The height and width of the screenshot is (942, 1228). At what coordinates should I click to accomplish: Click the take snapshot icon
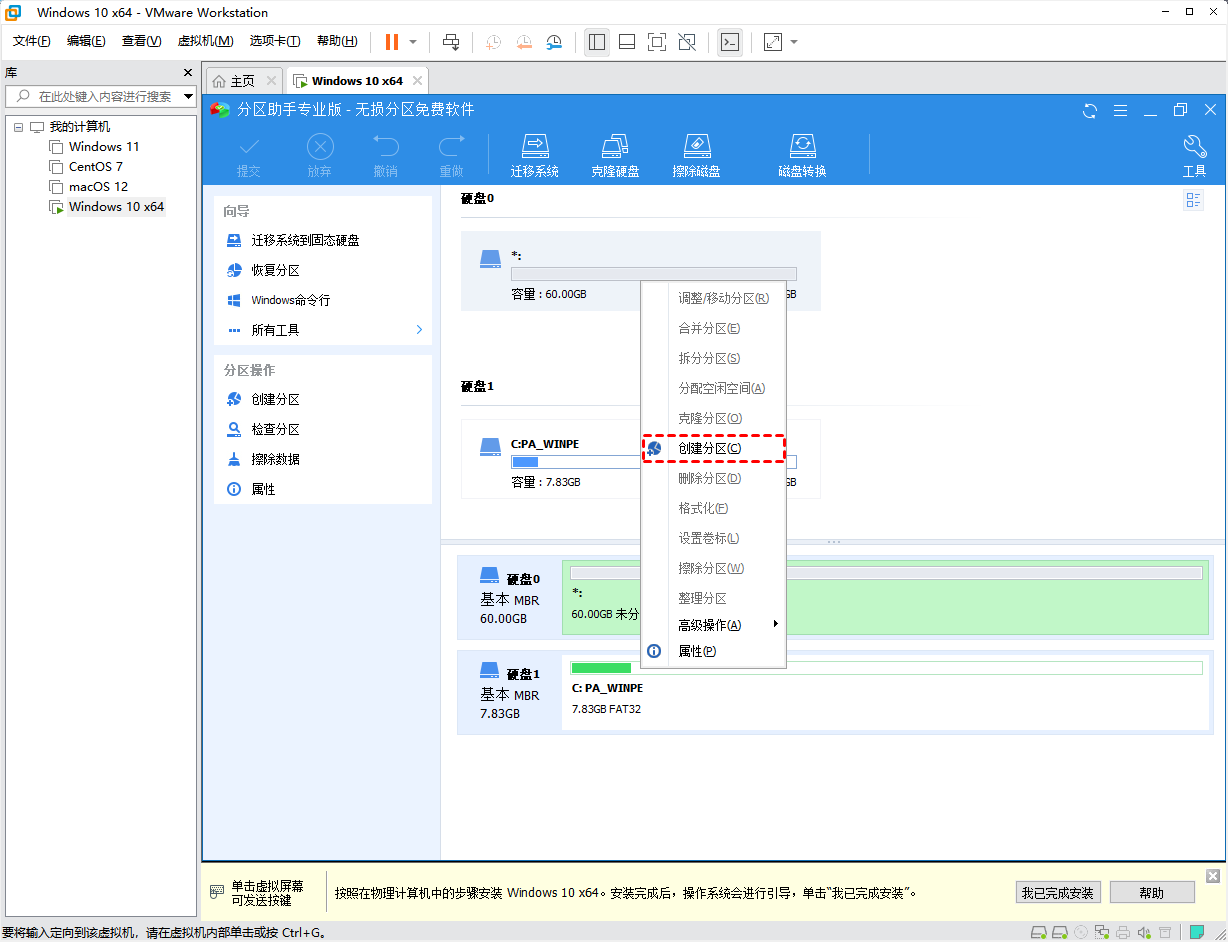coord(494,42)
